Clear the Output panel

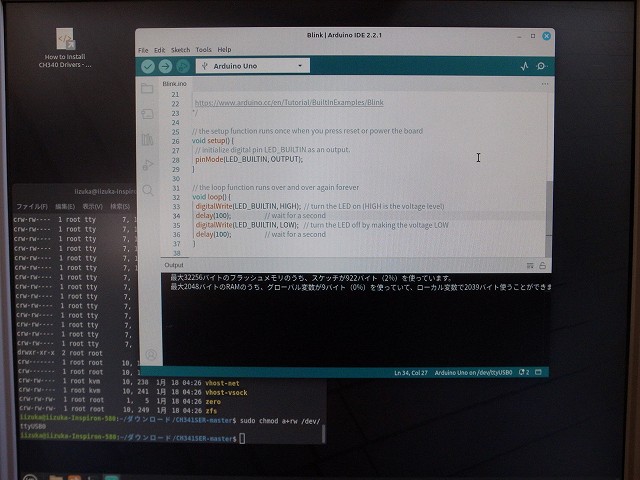click(x=530, y=266)
